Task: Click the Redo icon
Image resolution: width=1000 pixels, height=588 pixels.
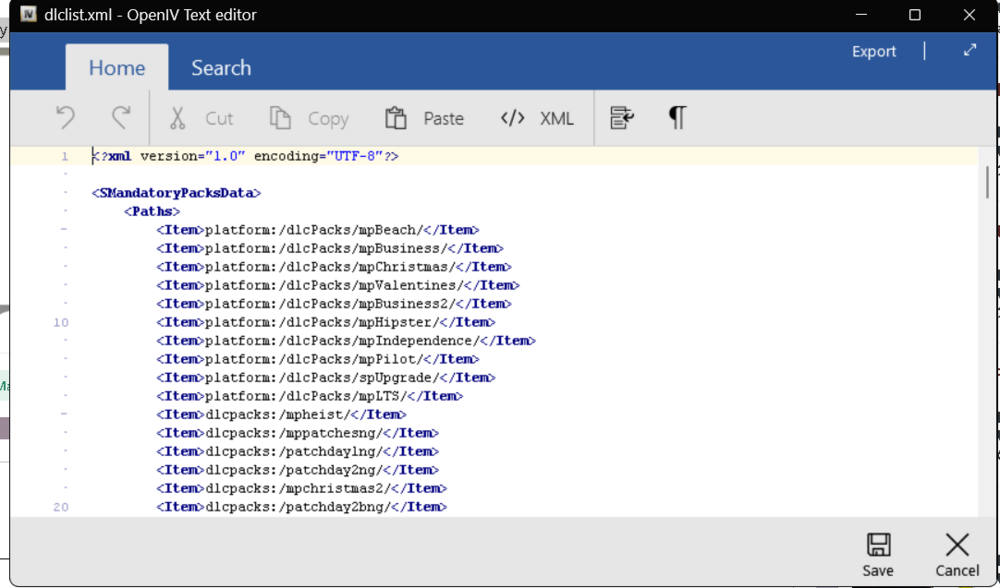Action: pyautogui.click(x=119, y=117)
